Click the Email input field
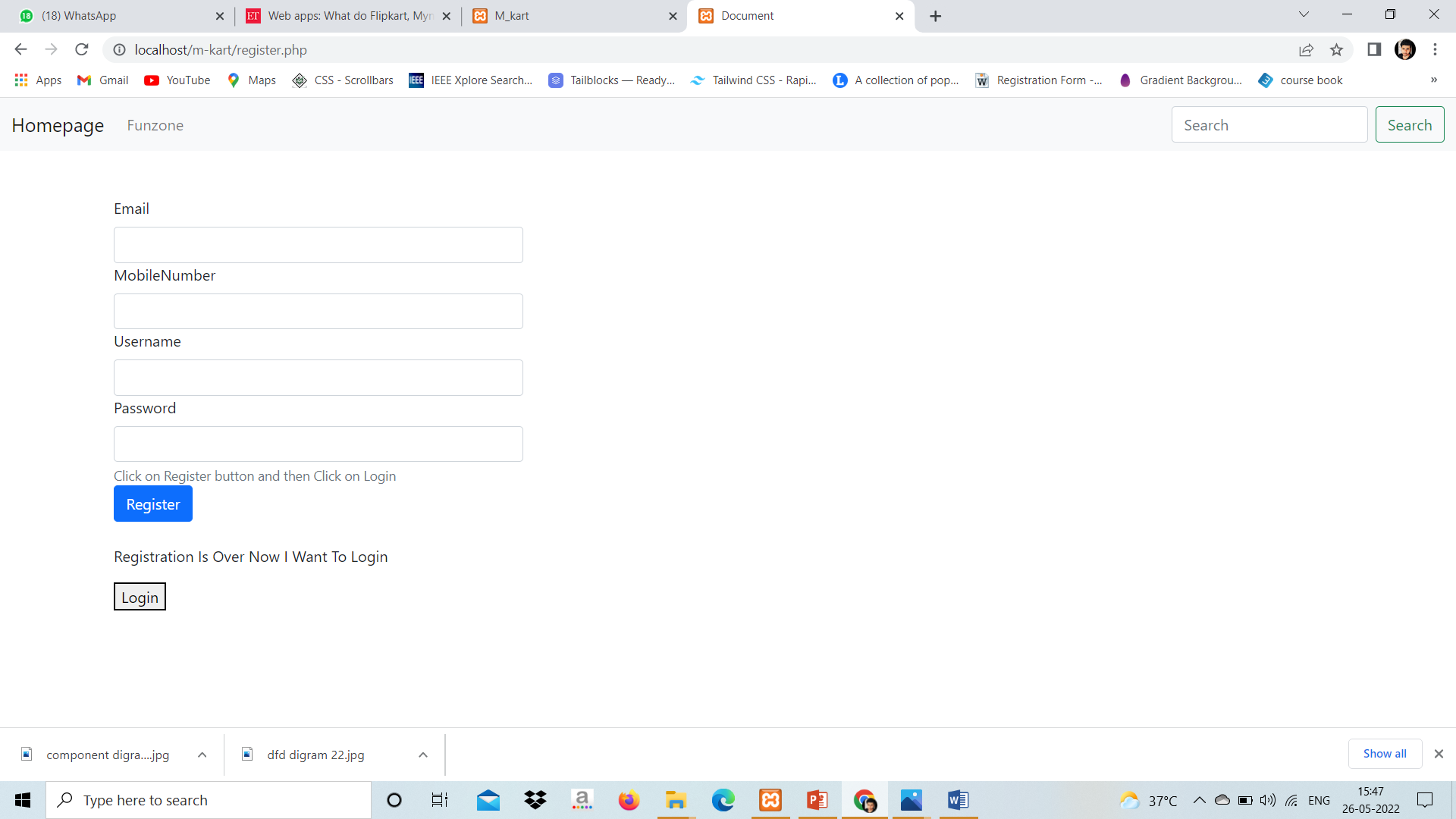The height and width of the screenshot is (819, 1456). pyautogui.click(x=318, y=244)
